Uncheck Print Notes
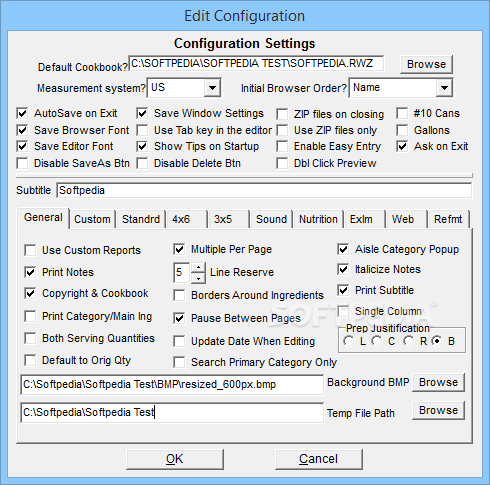This screenshot has width=490, height=485. tap(30, 272)
